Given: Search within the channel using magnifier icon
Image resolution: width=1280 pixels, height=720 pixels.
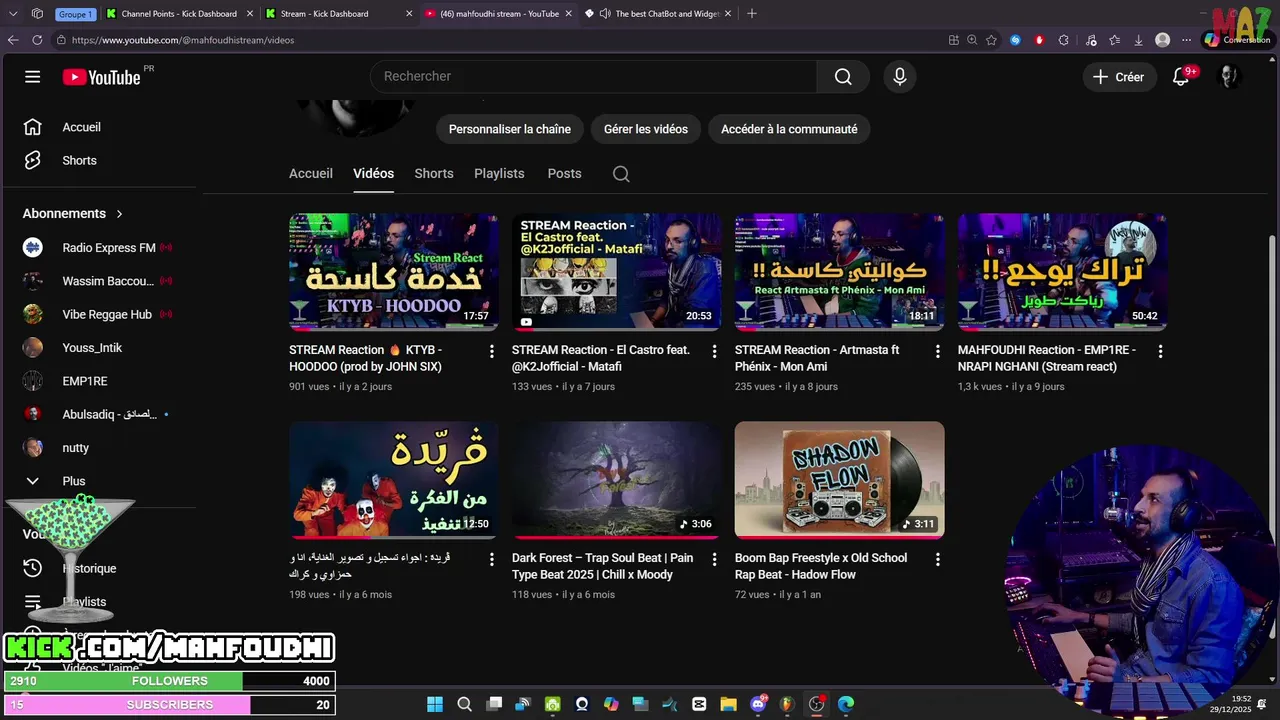Looking at the screenshot, I should pyautogui.click(x=621, y=174).
